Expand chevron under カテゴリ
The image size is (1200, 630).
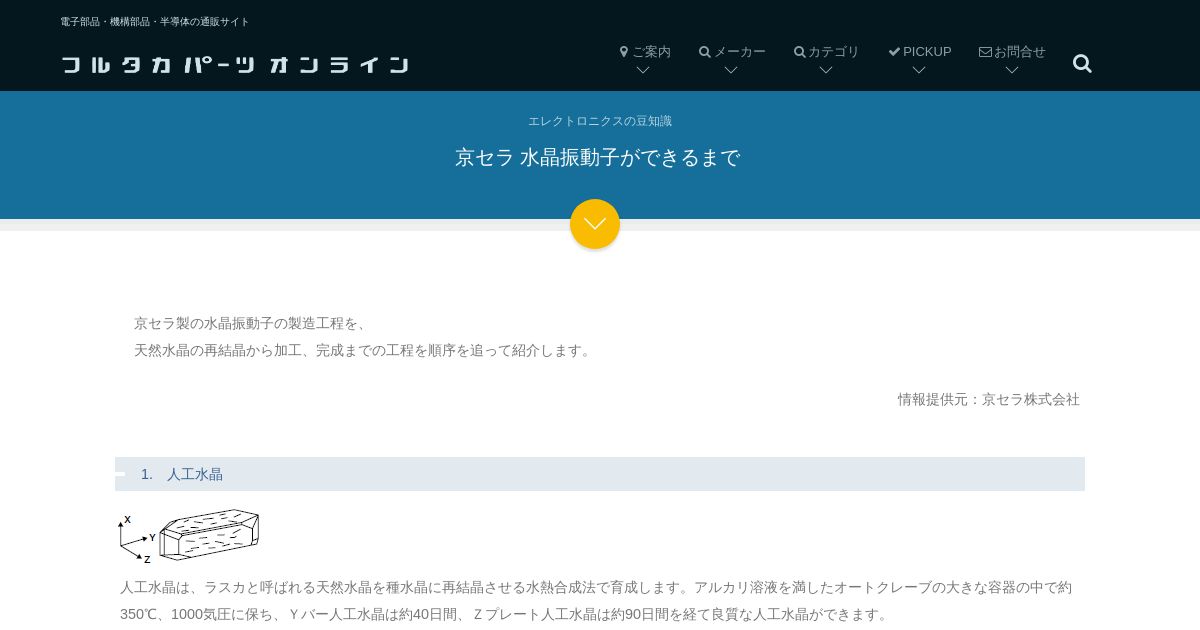pos(826,70)
